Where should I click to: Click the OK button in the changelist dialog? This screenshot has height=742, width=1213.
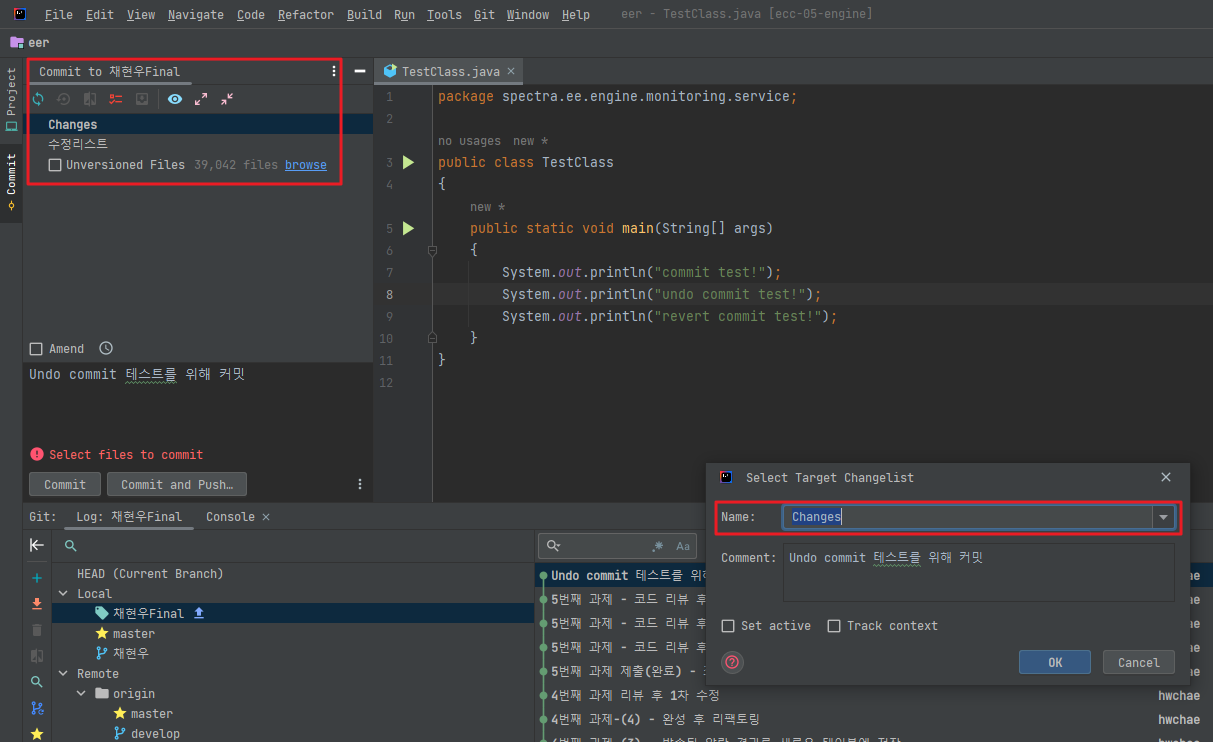point(1055,662)
